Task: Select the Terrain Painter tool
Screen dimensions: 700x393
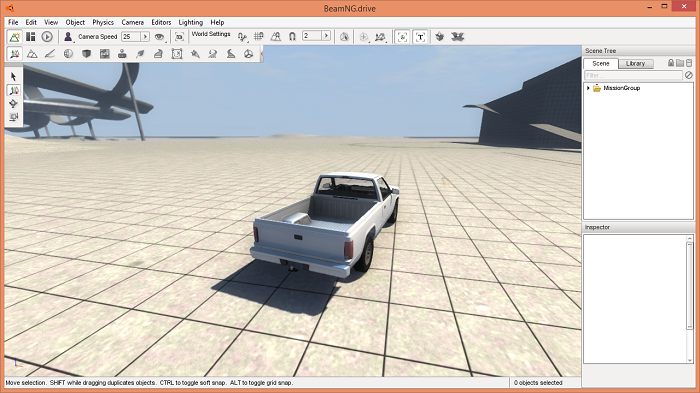Action: pyautogui.click(x=50, y=54)
